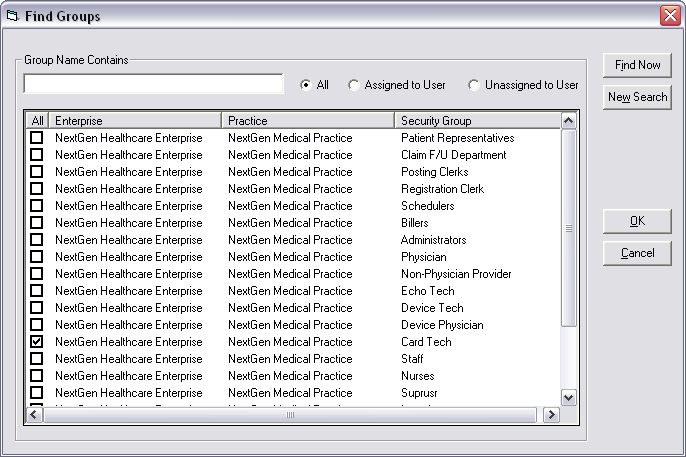
Task: Click the Practice cell in the Card Tech row
Action: (290, 342)
